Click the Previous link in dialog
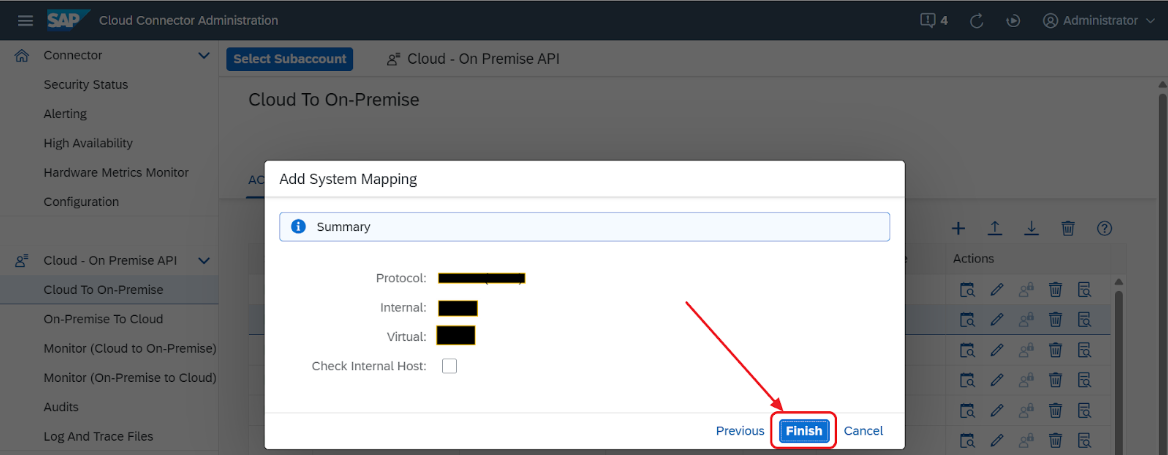1168x455 pixels. click(740, 431)
